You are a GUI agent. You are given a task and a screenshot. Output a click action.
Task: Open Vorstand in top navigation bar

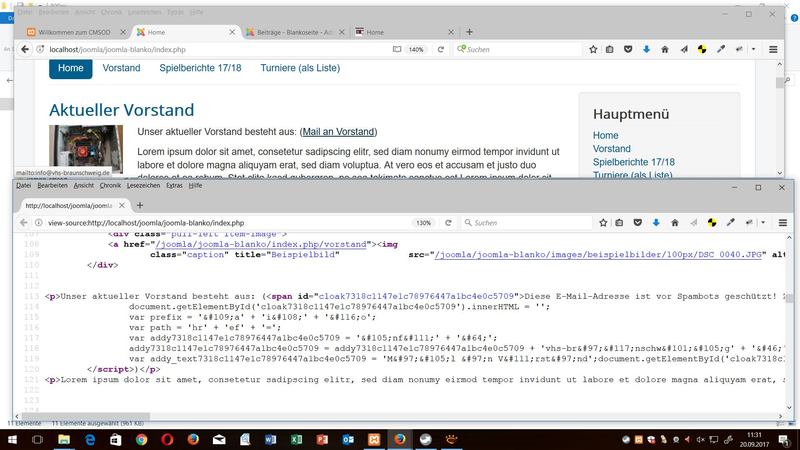click(x=121, y=68)
